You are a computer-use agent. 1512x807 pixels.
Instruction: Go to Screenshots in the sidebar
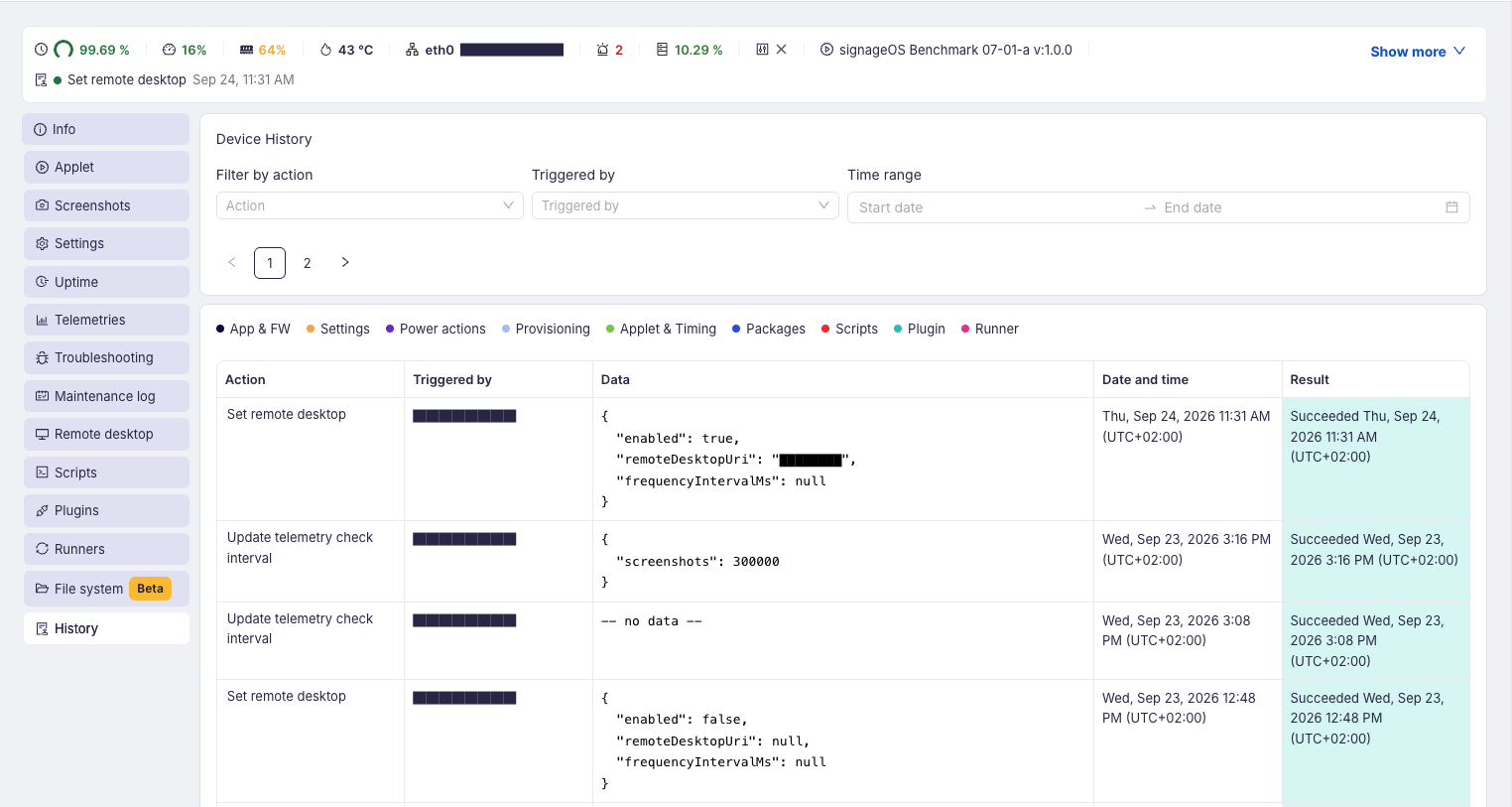pyautogui.click(x=106, y=205)
